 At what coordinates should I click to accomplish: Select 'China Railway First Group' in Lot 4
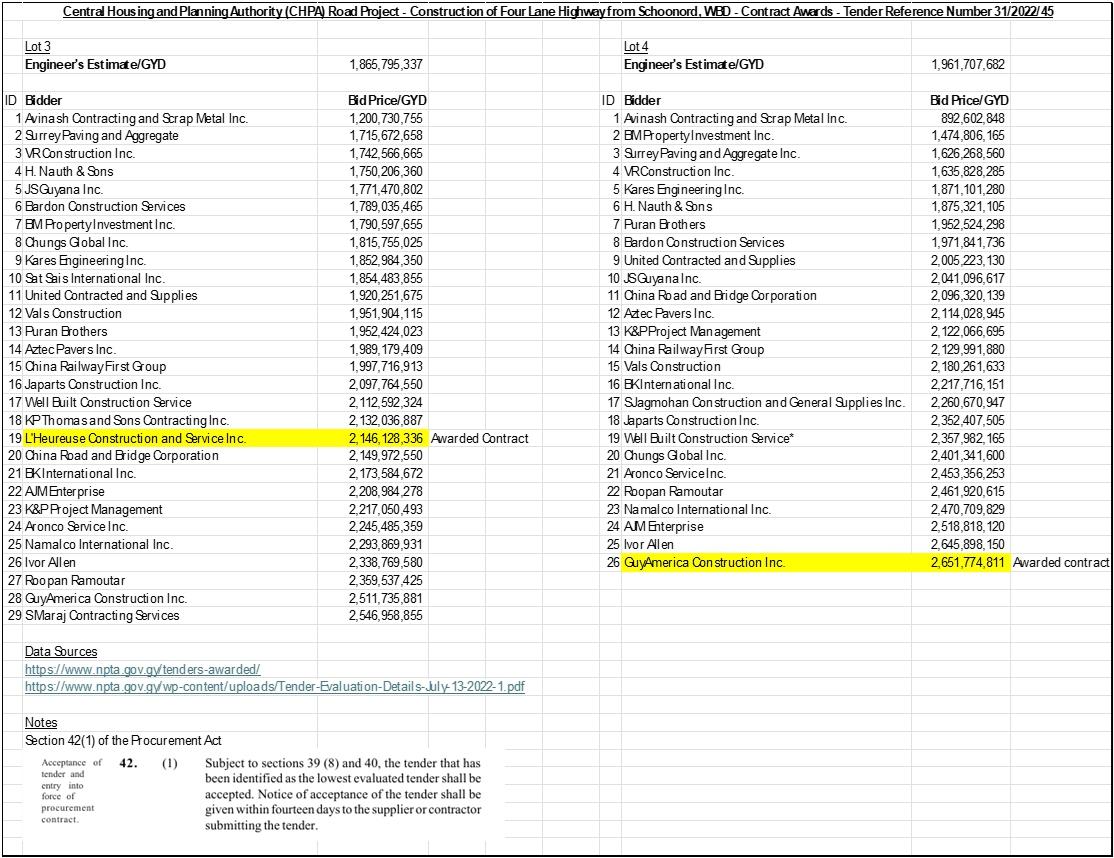pyautogui.click(x=694, y=349)
